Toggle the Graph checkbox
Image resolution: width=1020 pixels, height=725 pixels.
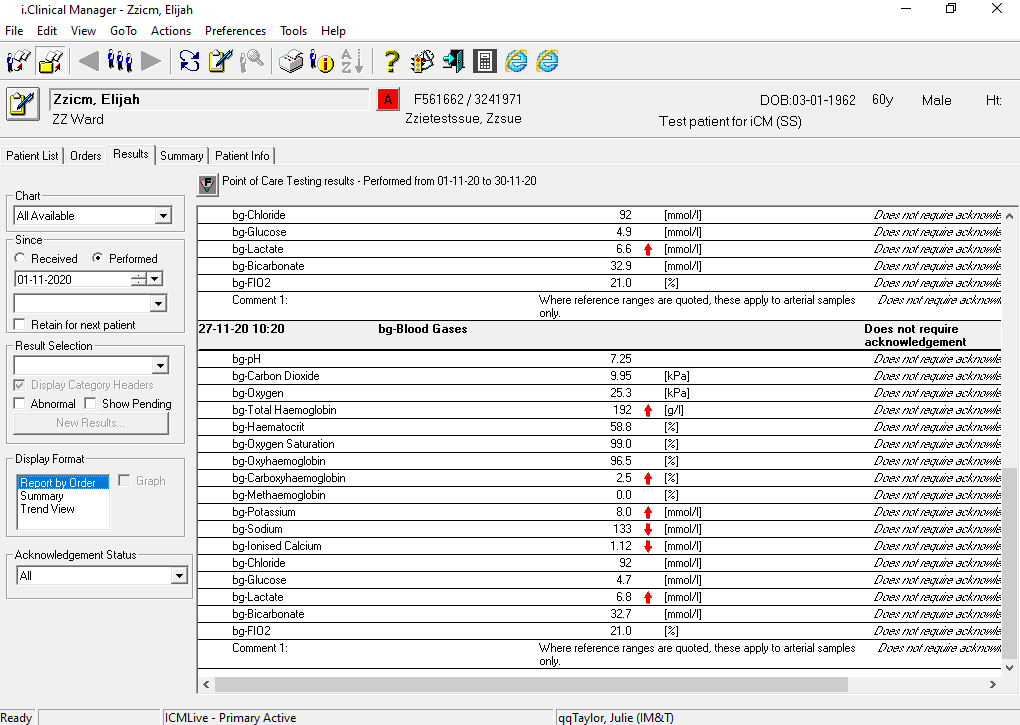(124, 481)
